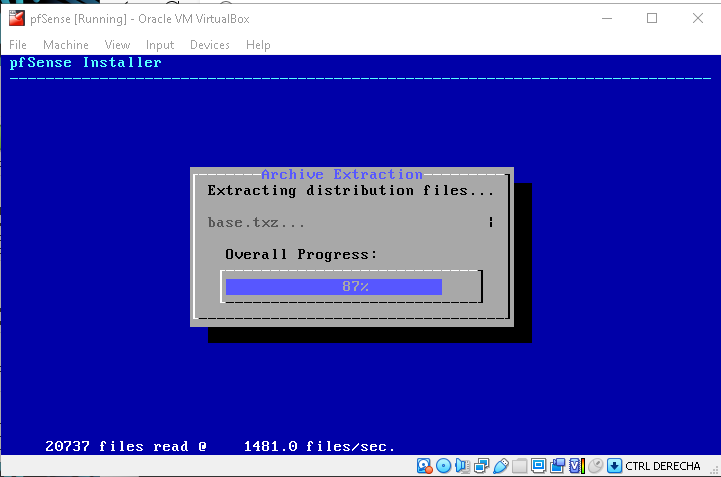Click the keyboard capture arrow icon
The width and height of the screenshot is (721, 477).
[614, 466]
